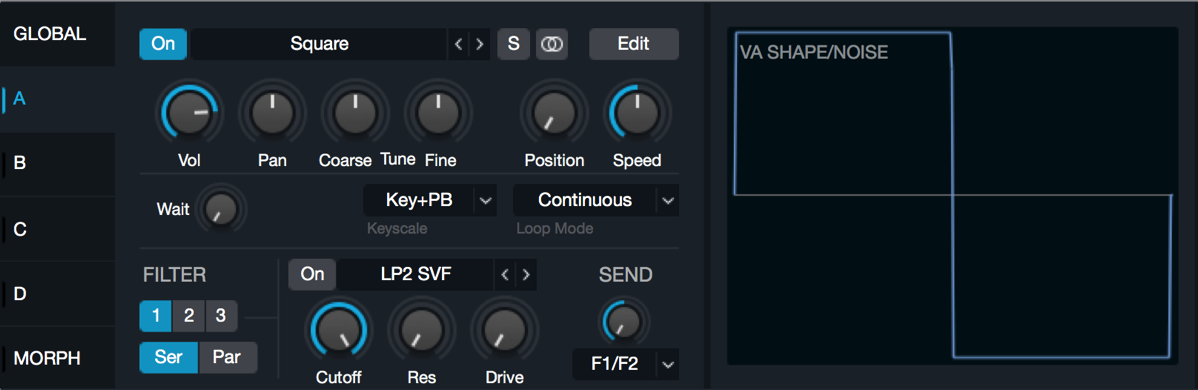1198x390 pixels.
Task: Open the LP2 SVF filter type selector
Action: pyautogui.click(x=416, y=275)
